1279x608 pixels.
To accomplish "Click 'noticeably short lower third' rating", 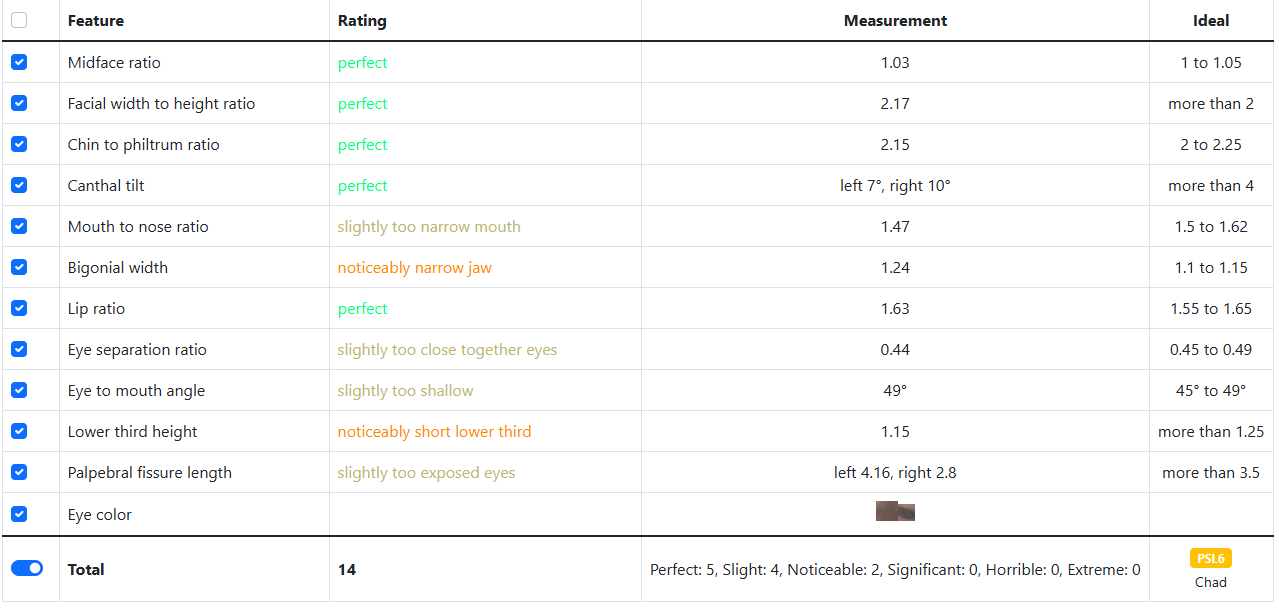I will [434, 432].
